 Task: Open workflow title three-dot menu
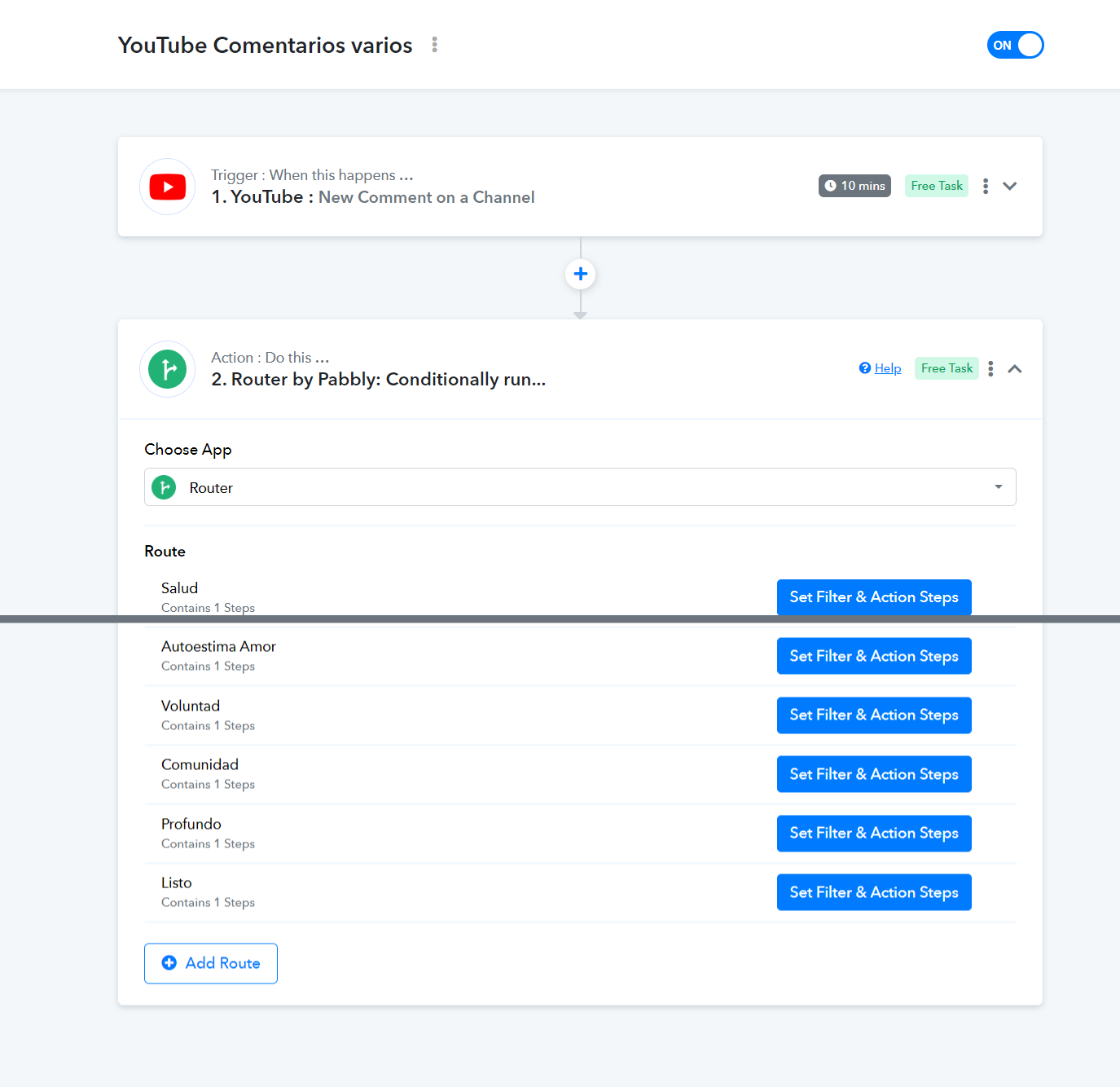point(435,45)
